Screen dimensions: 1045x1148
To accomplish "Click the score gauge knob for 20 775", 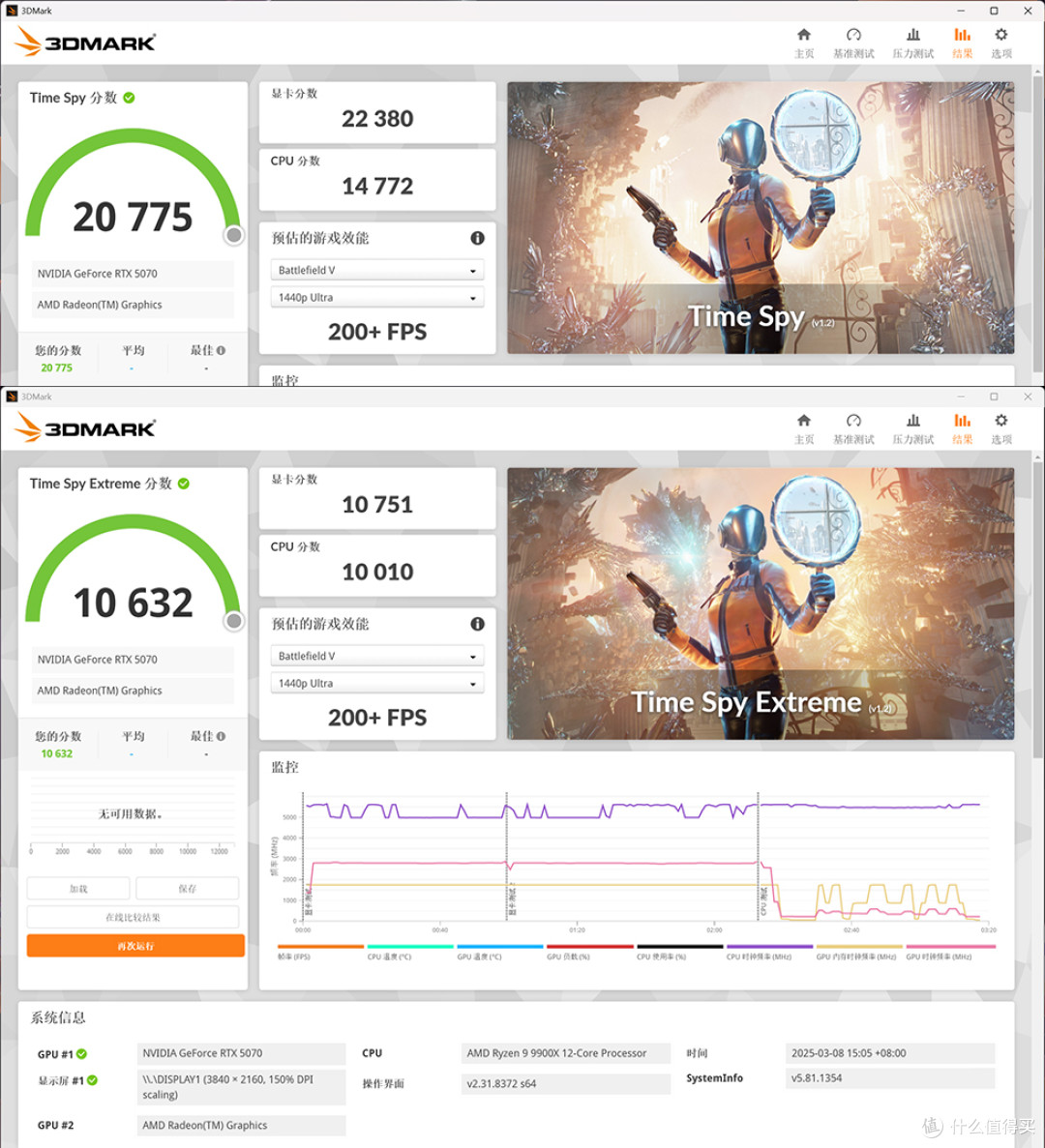I will (233, 235).
